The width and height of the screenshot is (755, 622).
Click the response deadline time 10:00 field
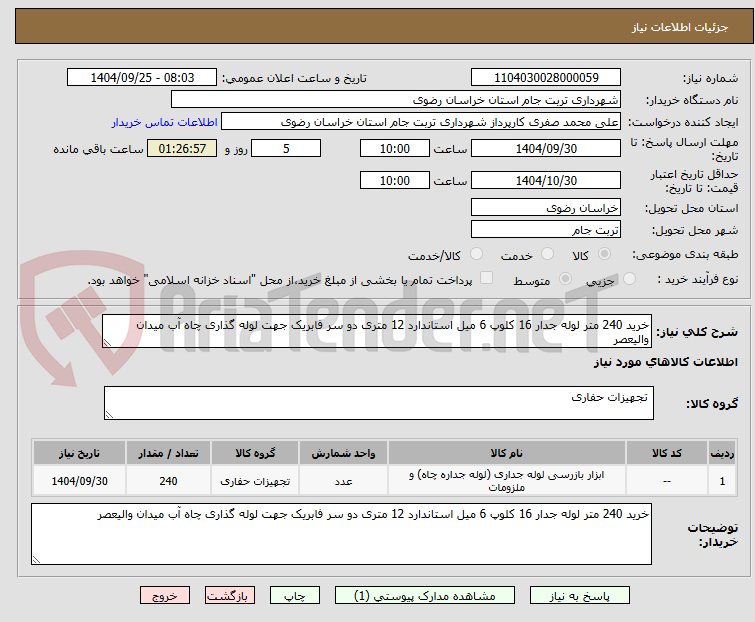click(x=395, y=148)
